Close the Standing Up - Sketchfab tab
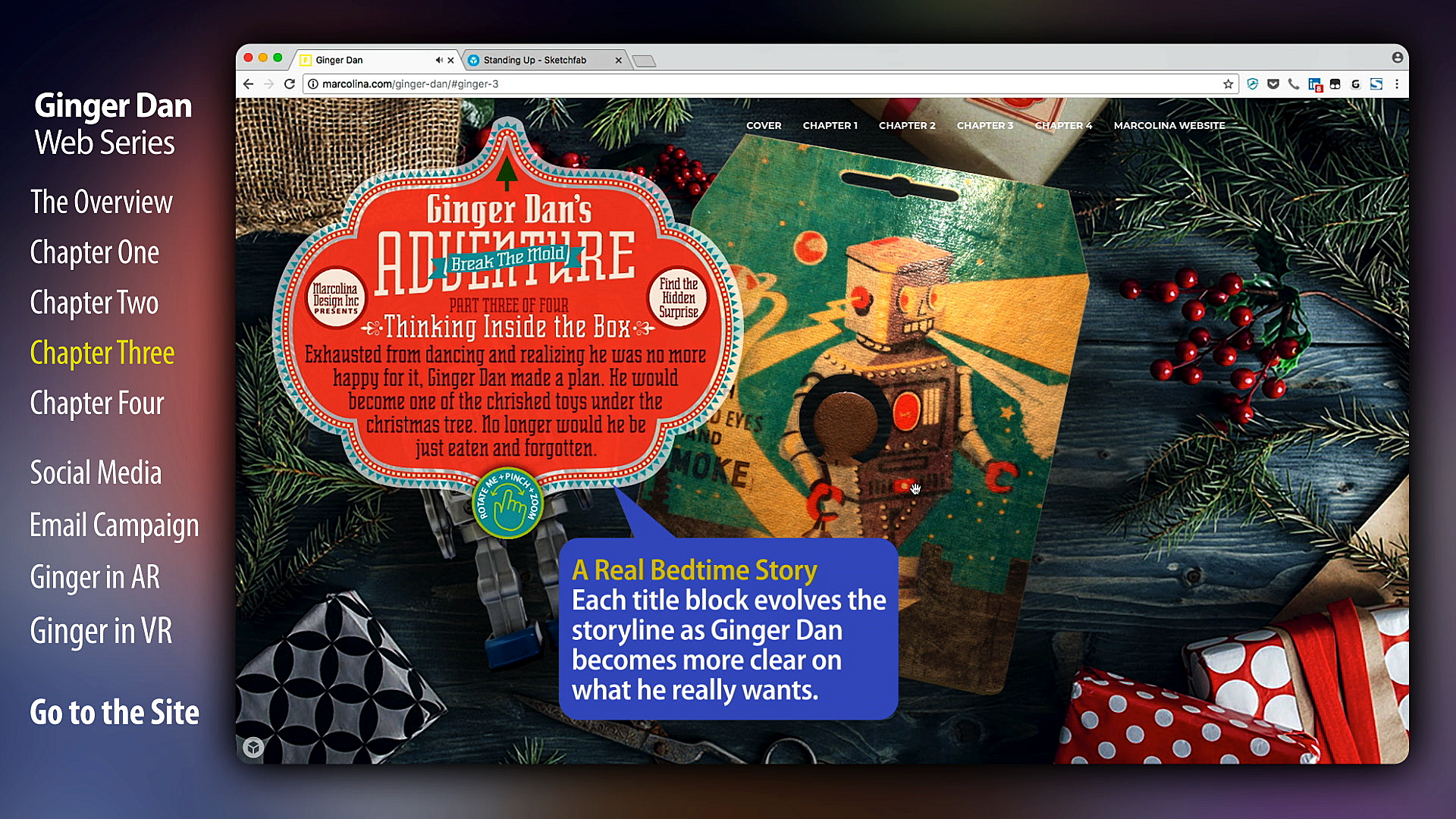 point(618,60)
